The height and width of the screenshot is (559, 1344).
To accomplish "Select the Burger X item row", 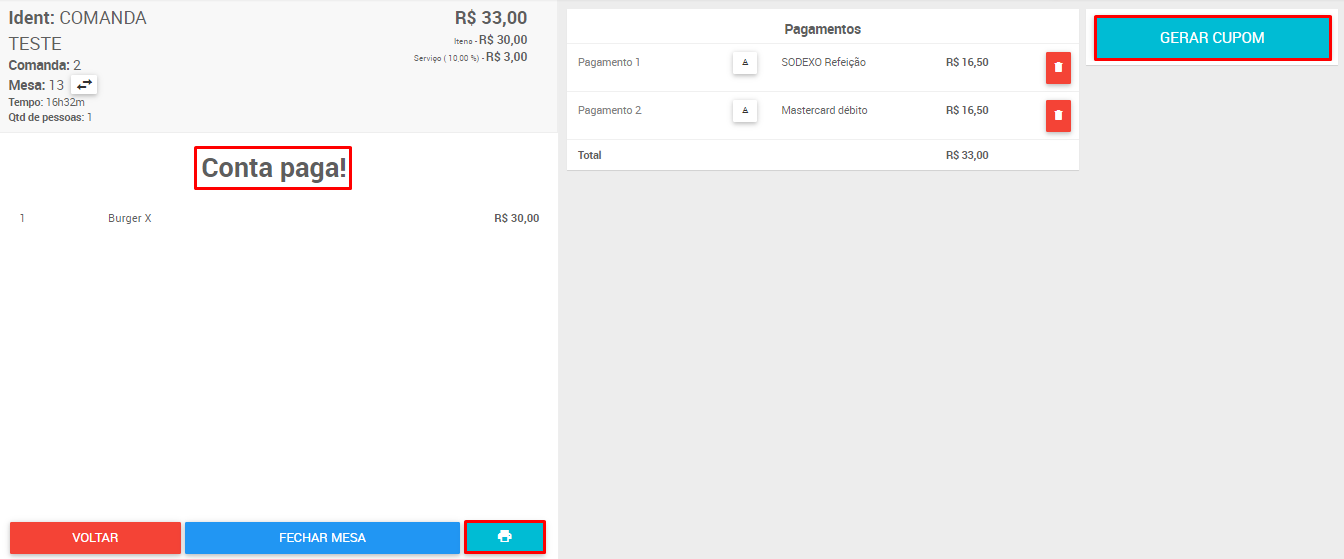I will click(279, 218).
